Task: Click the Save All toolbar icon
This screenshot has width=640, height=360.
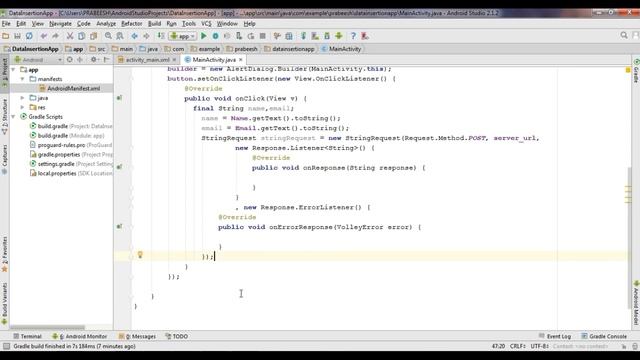Action: pos(17,36)
